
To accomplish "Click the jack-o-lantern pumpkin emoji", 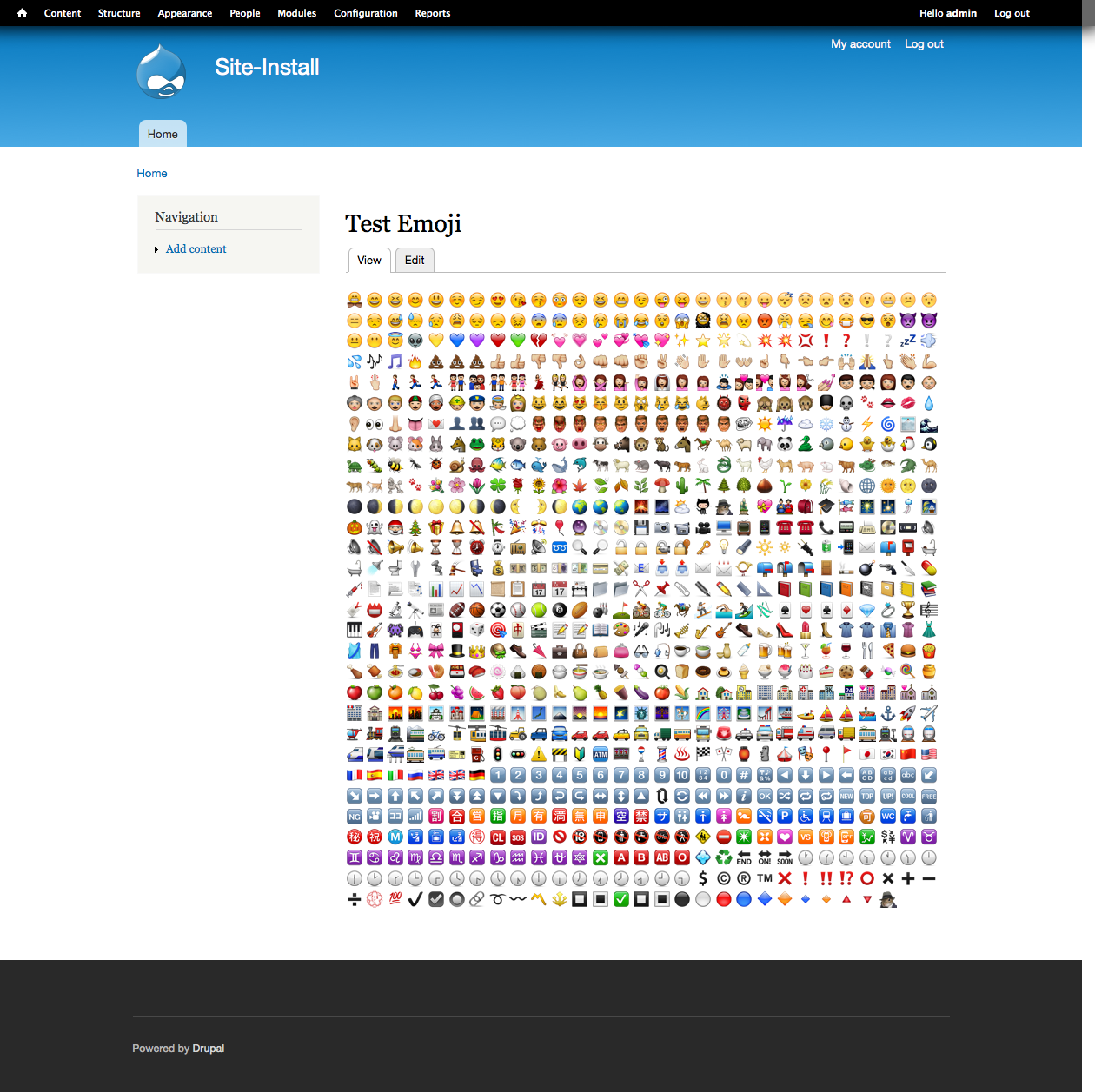I will point(354,526).
